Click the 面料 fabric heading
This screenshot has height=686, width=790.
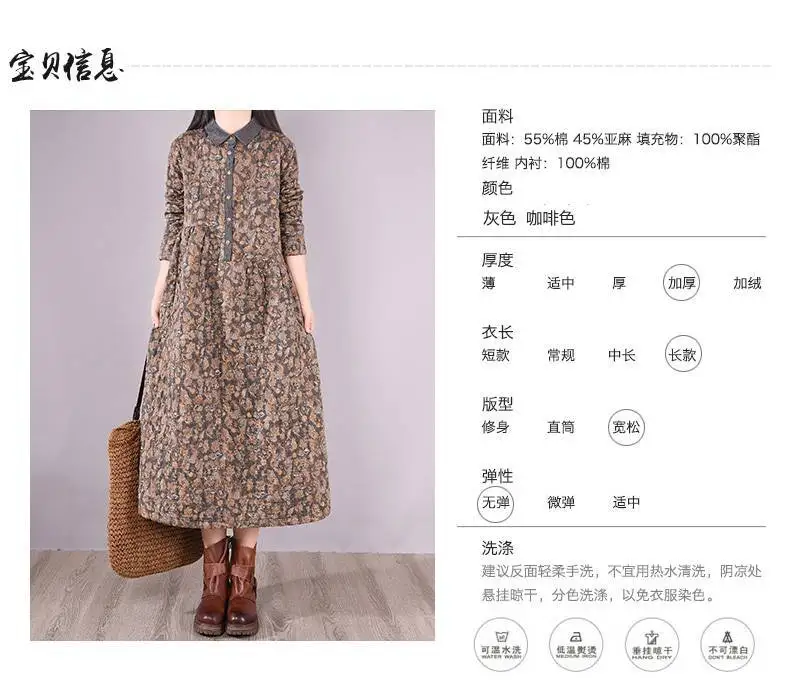497,116
